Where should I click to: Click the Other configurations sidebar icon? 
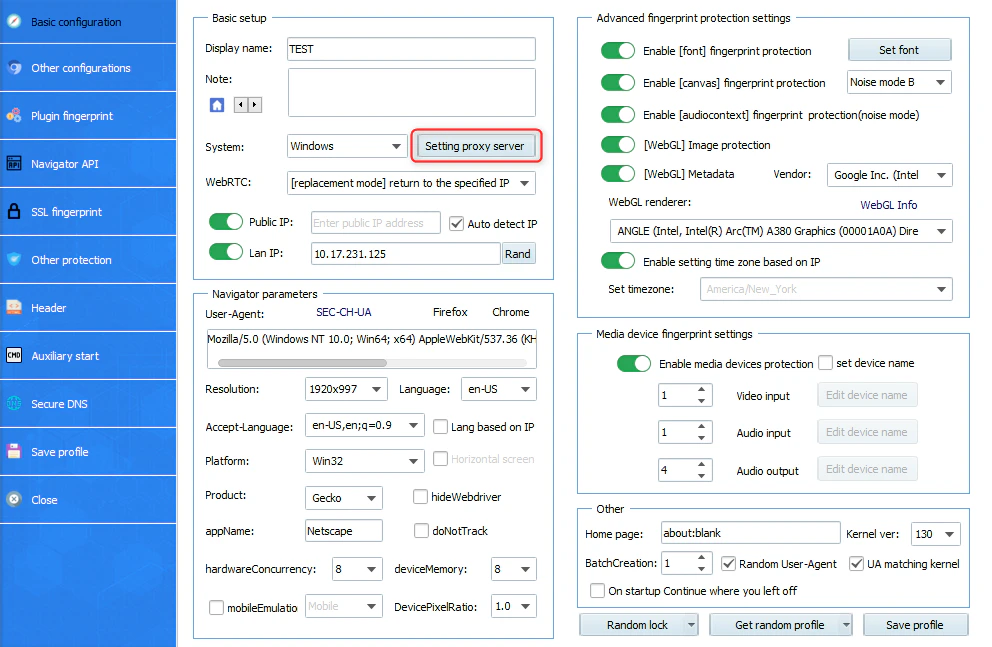pyautogui.click(x=14, y=68)
